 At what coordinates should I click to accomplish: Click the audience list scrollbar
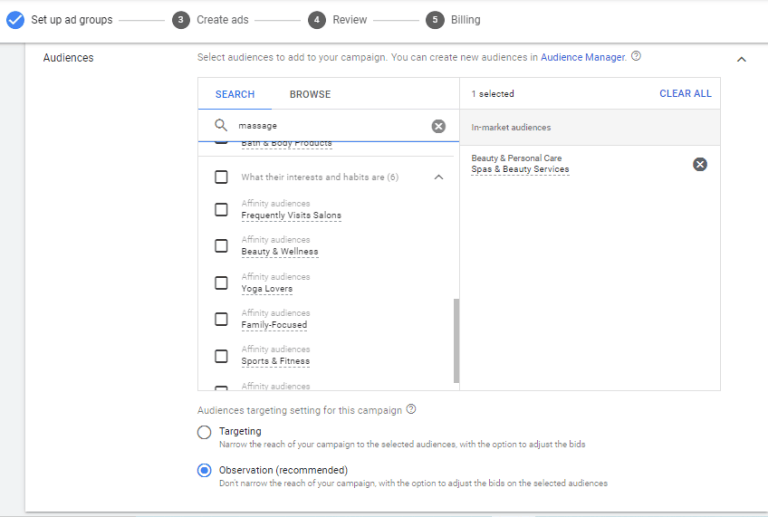click(x=456, y=341)
